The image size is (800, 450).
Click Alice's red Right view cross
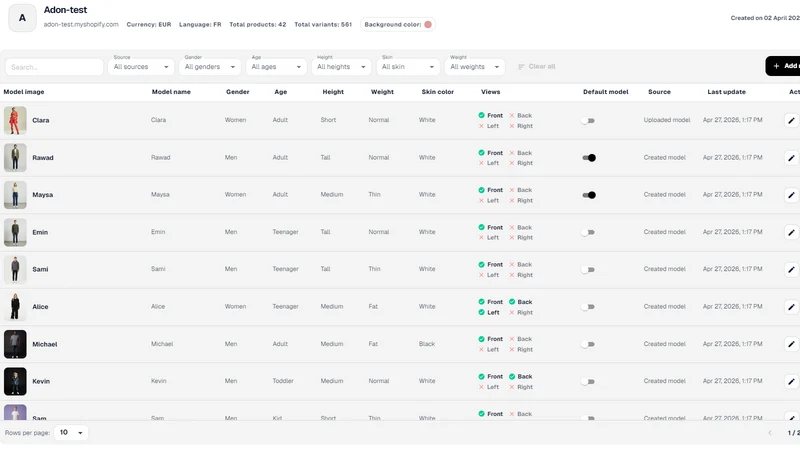(x=512, y=312)
